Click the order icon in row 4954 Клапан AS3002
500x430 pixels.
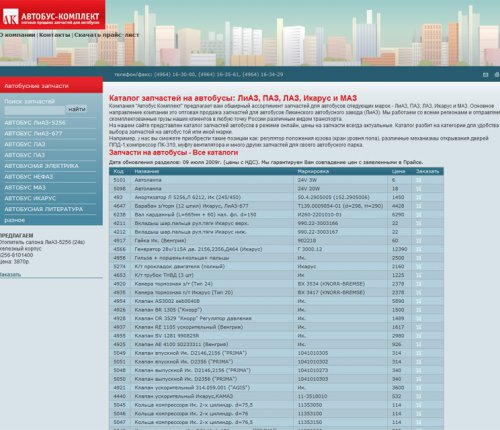point(419,301)
